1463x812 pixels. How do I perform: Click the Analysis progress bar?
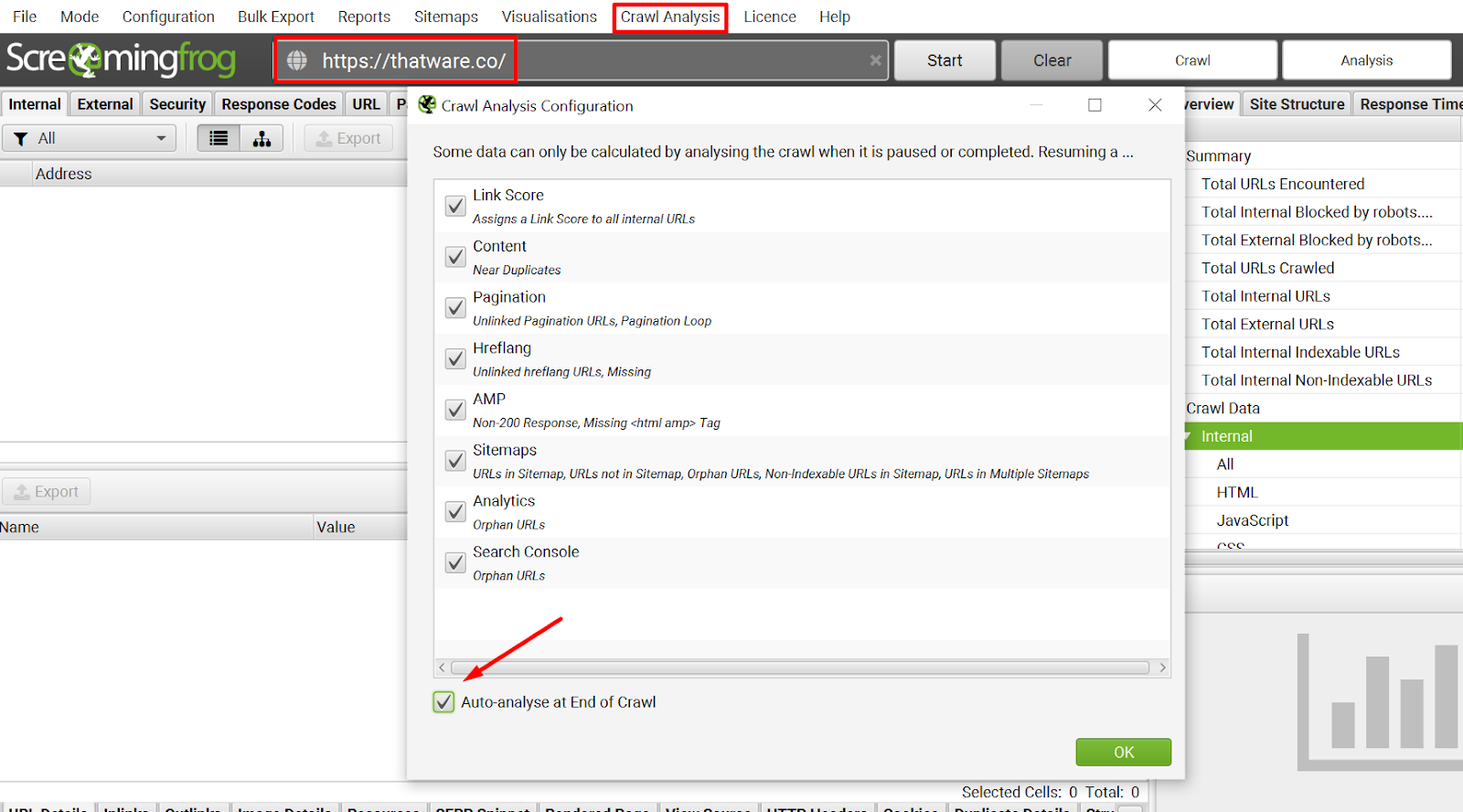(1367, 60)
